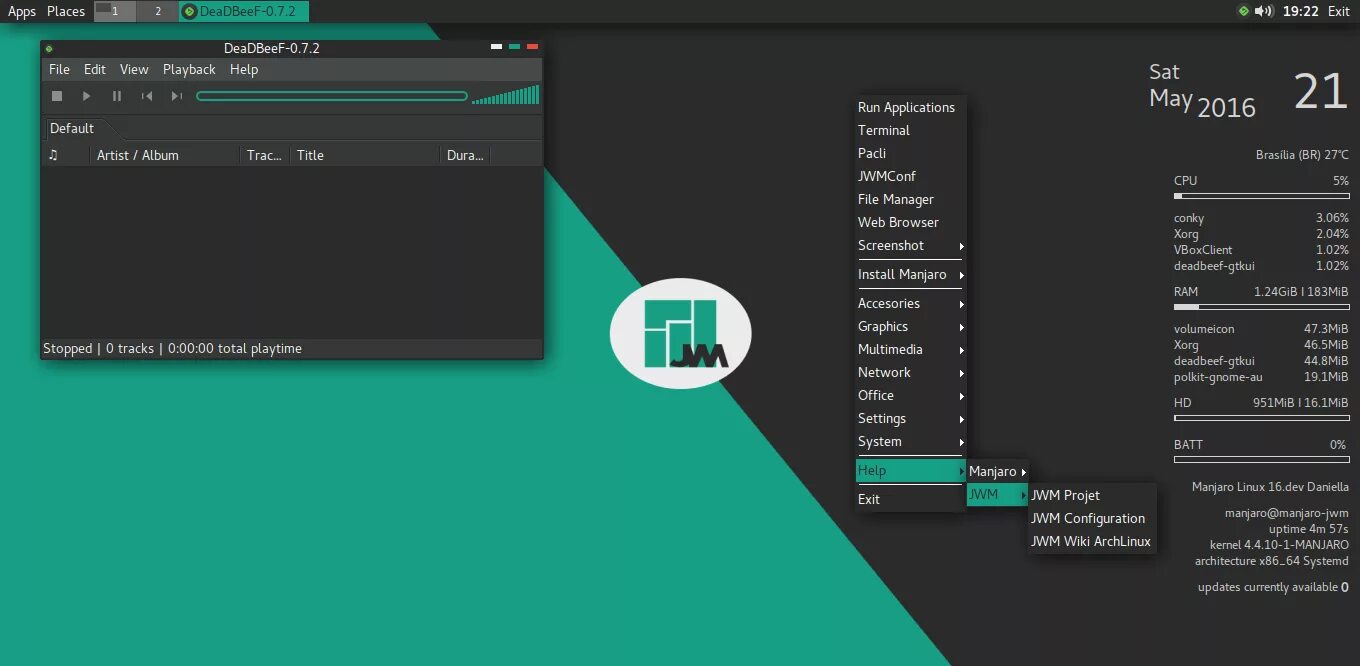This screenshot has width=1360, height=666.
Task: Click the kernel 4.4.10-1-MANJARO text
Action: [1279, 545]
